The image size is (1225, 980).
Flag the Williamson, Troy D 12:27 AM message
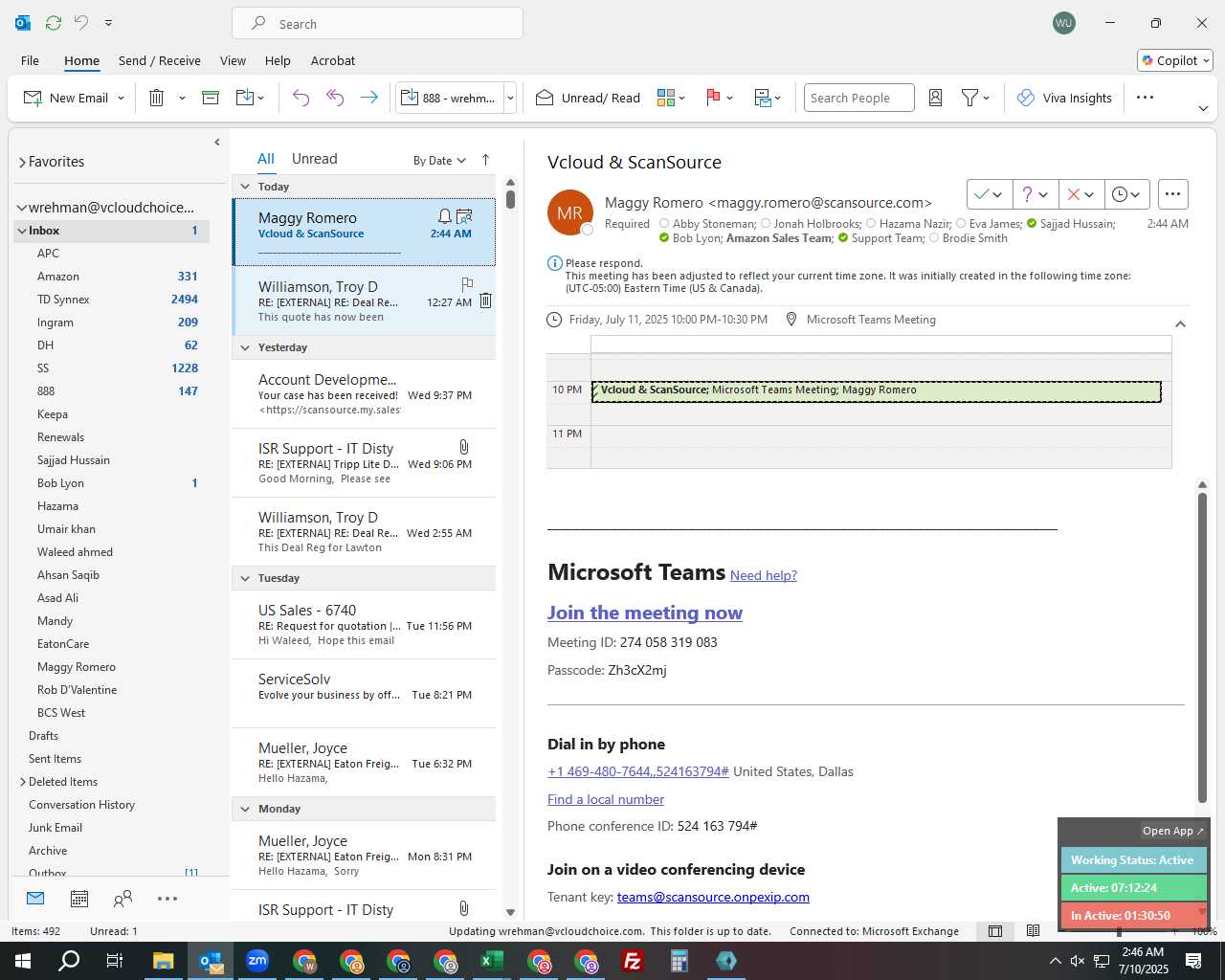coord(467,284)
